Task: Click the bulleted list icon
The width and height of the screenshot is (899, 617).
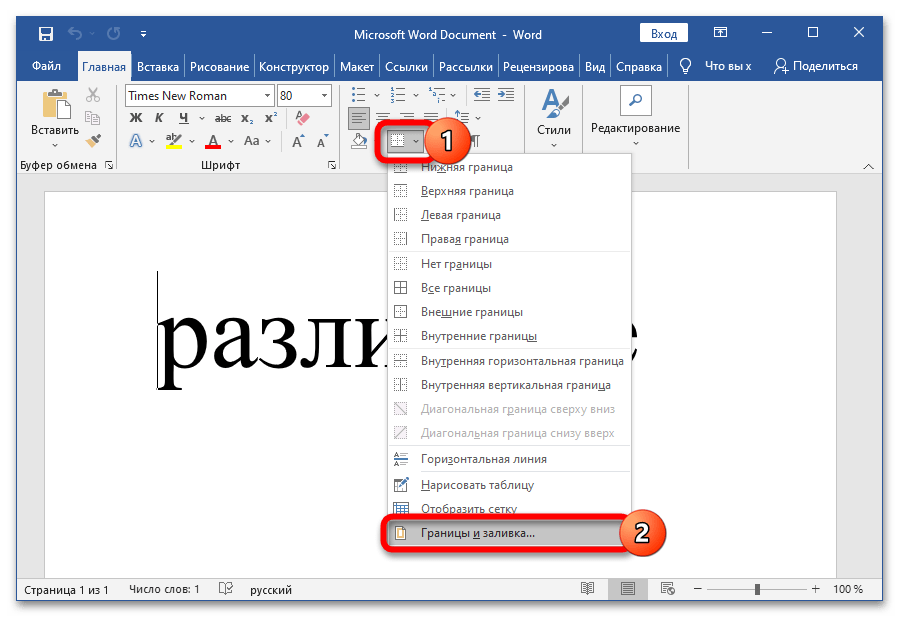Action: (359, 95)
